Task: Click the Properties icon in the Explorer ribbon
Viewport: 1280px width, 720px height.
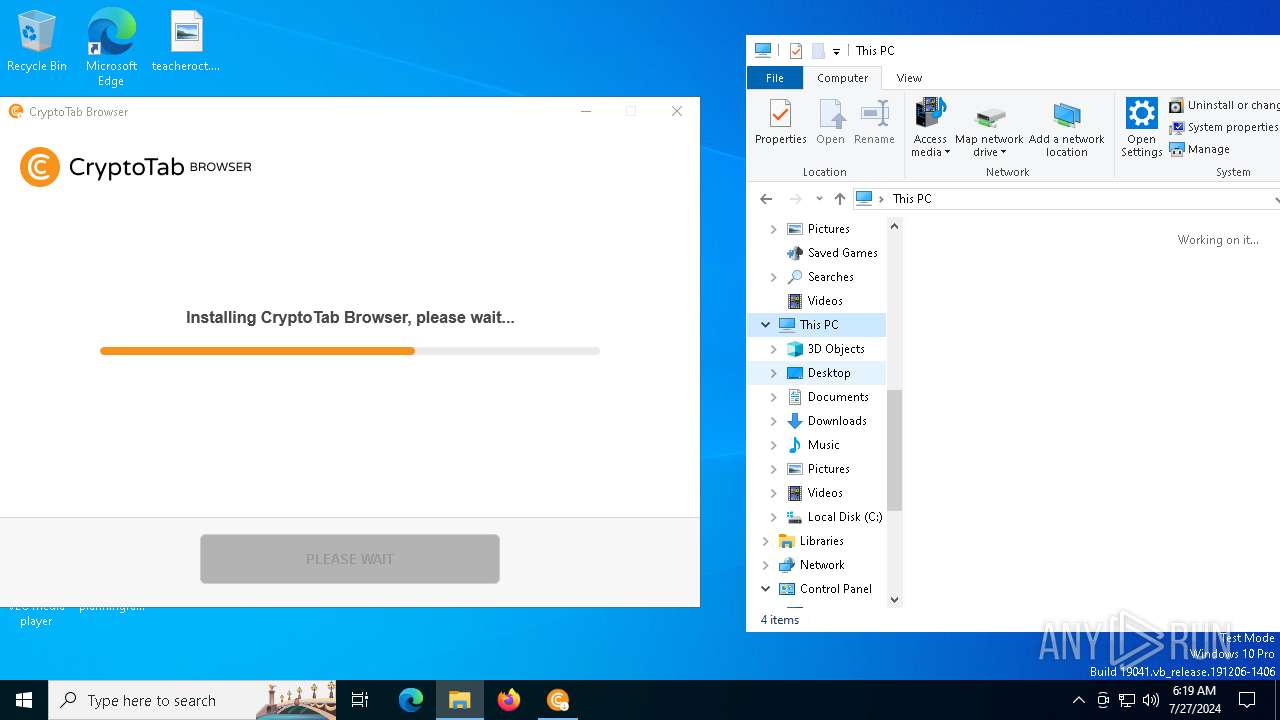Action: pos(781,122)
